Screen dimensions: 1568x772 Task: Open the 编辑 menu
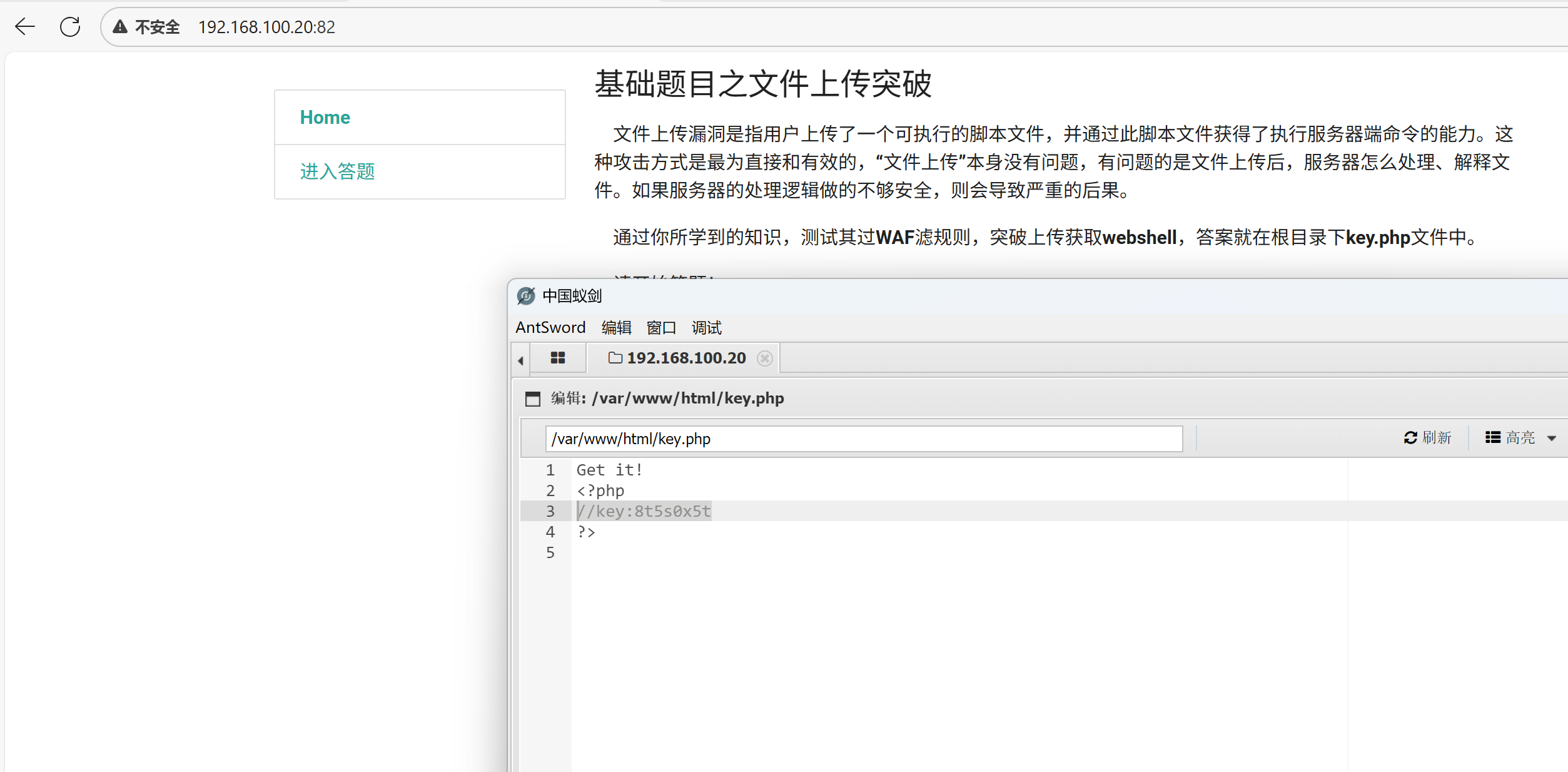tap(616, 327)
